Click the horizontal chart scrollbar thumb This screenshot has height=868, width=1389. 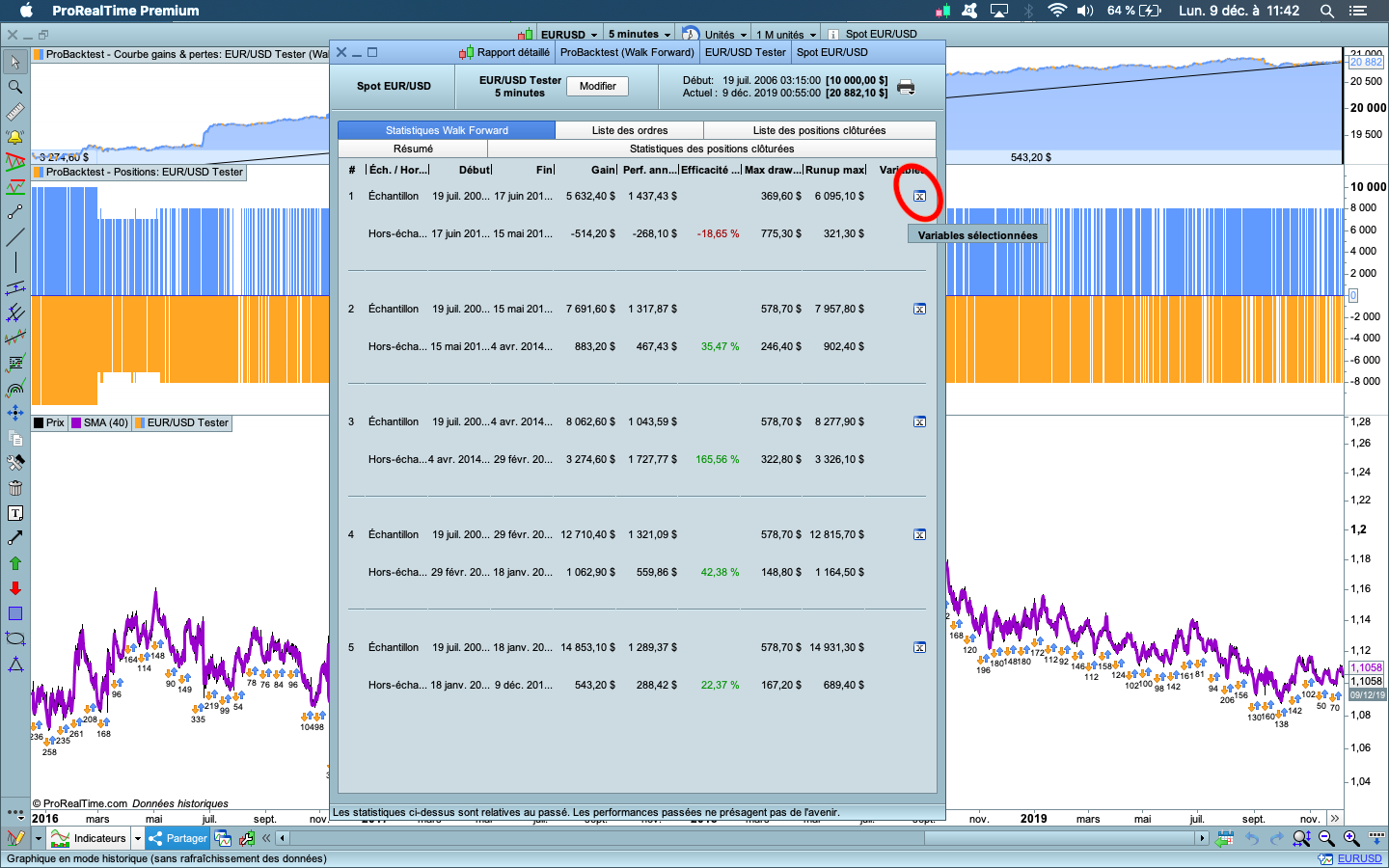1061,838
